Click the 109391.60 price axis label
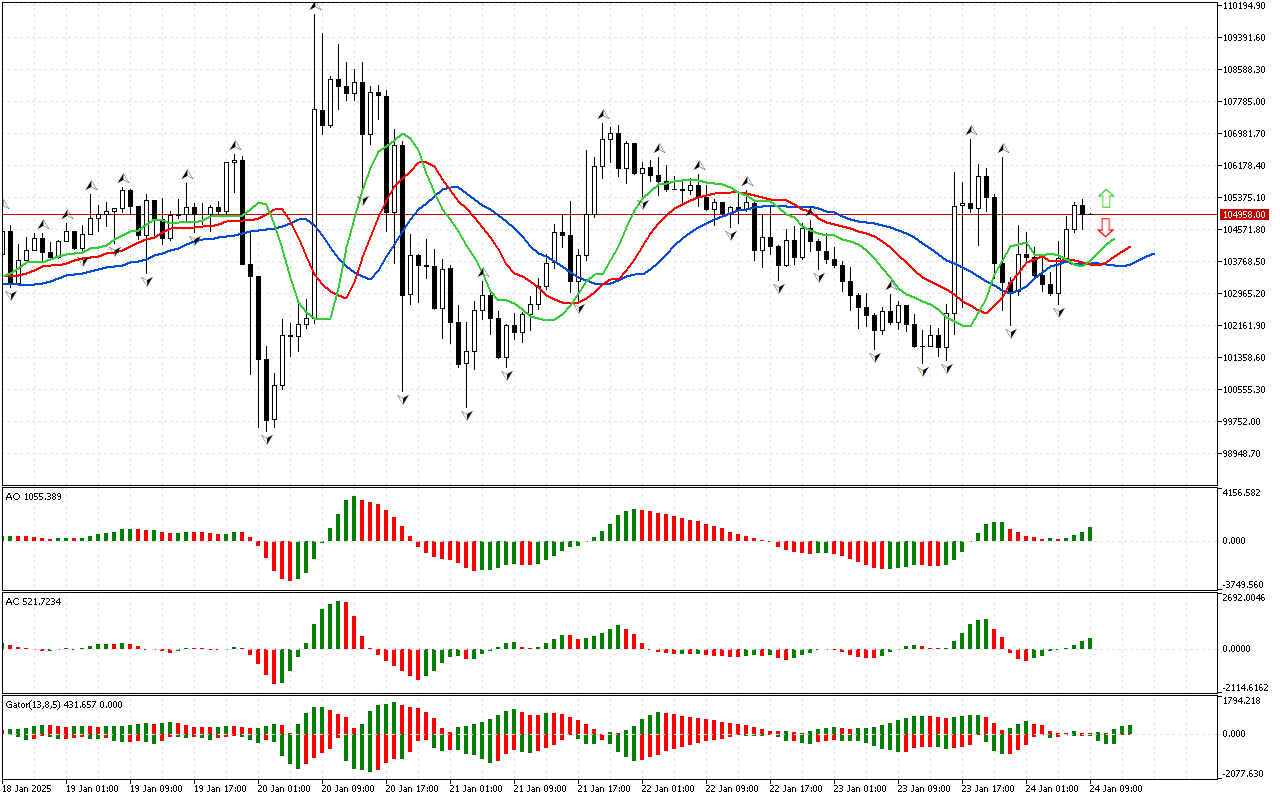This screenshot has width=1280, height=800. tap(1245, 38)
